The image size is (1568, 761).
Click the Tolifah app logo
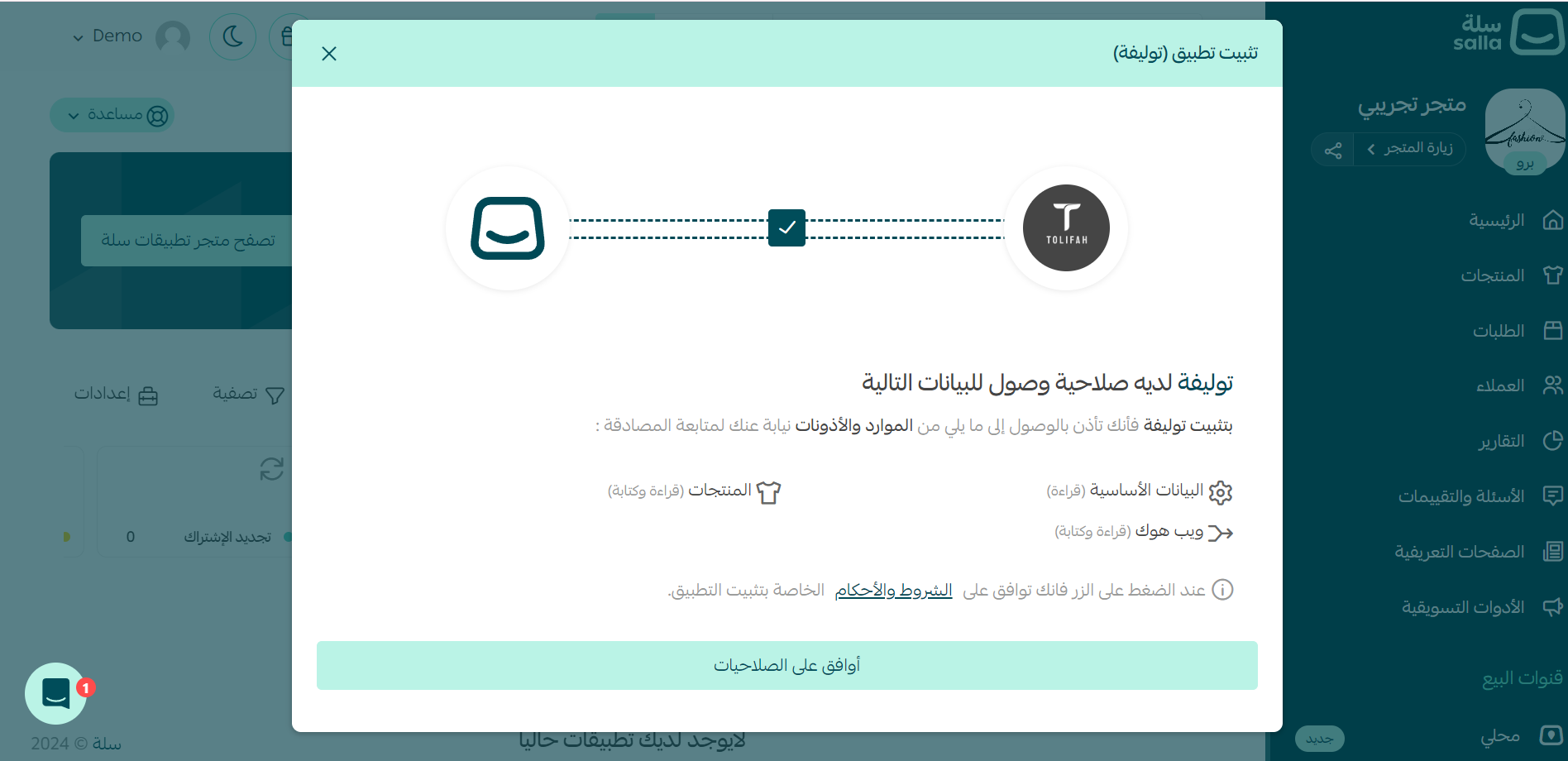(1066, 228)
